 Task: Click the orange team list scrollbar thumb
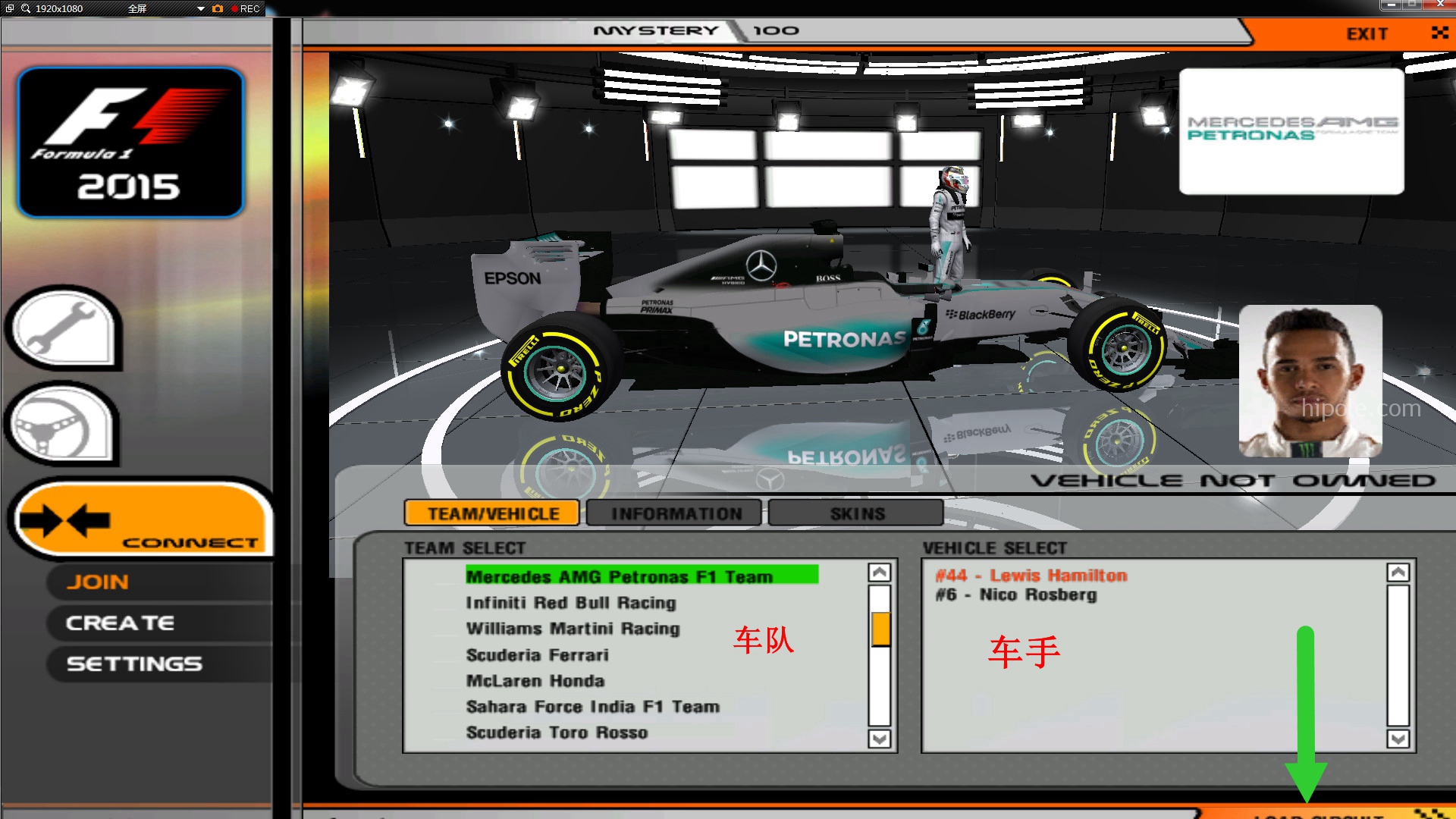pos(880,629)
